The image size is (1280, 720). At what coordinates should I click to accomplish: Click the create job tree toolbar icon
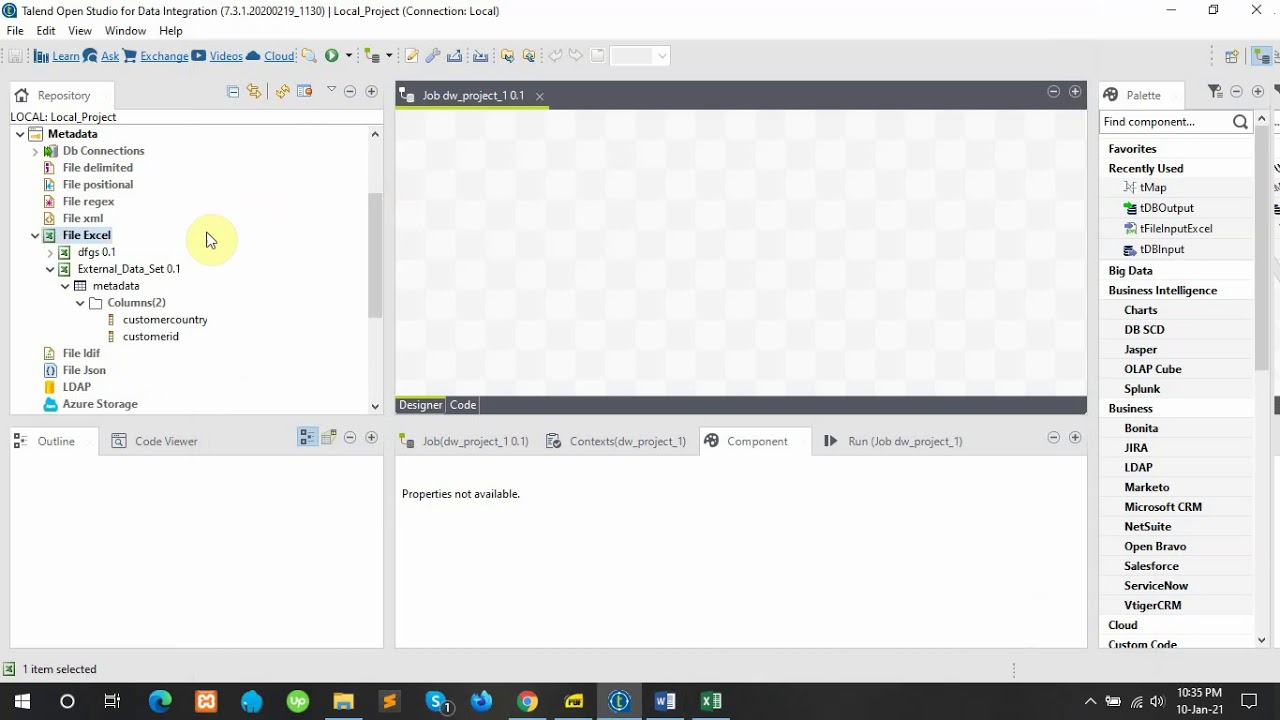point(373,56)
